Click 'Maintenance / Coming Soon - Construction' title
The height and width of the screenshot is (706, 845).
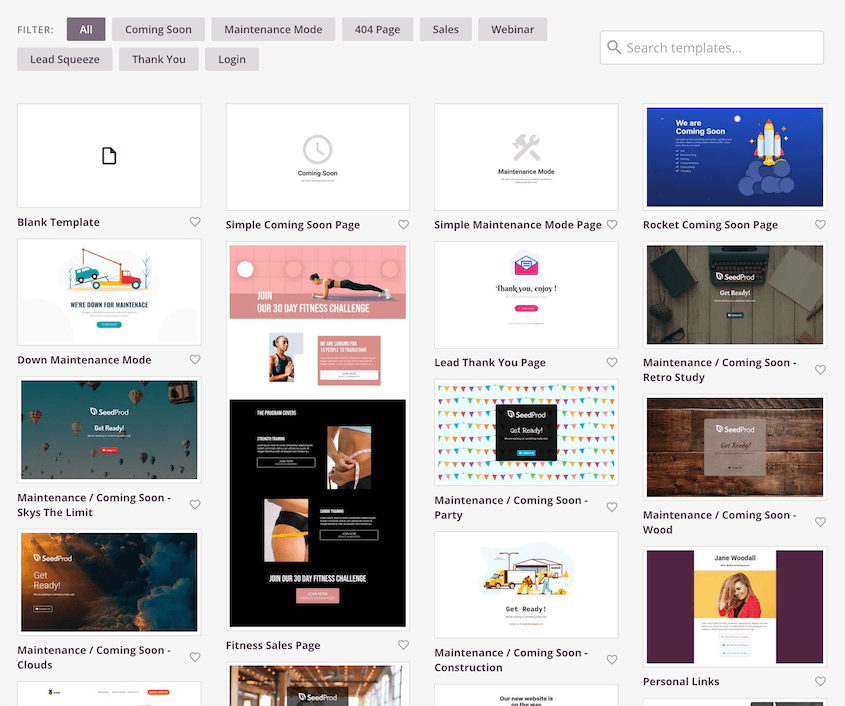pyautogui.click(x=511, y=660)
